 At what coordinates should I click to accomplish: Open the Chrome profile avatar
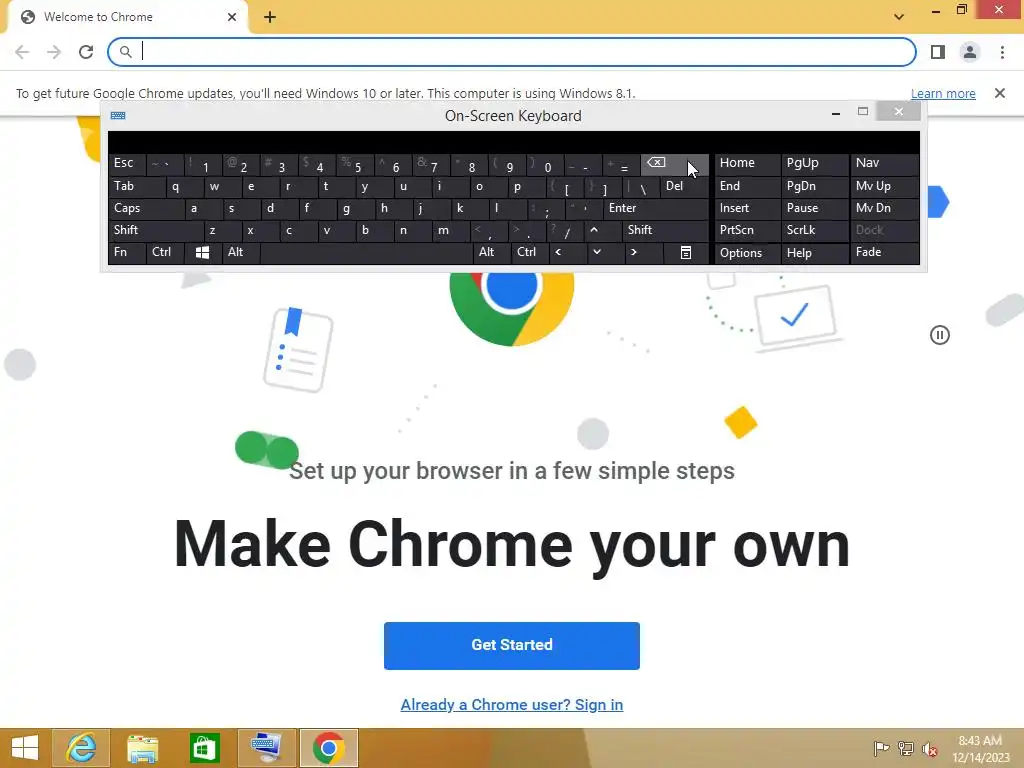(x=970, y=52)
